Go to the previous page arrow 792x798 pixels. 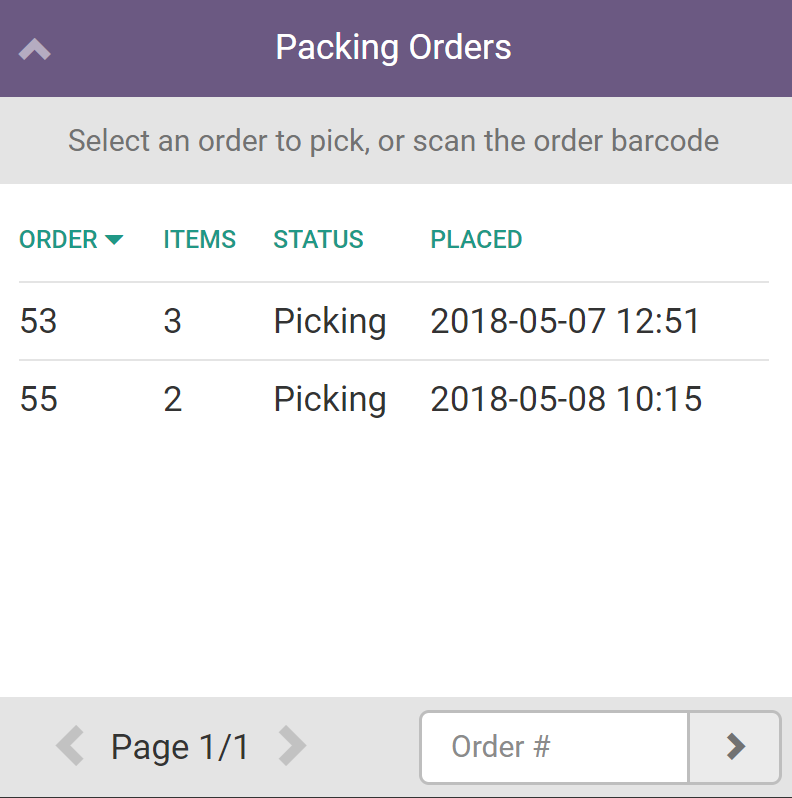point(70,746)
